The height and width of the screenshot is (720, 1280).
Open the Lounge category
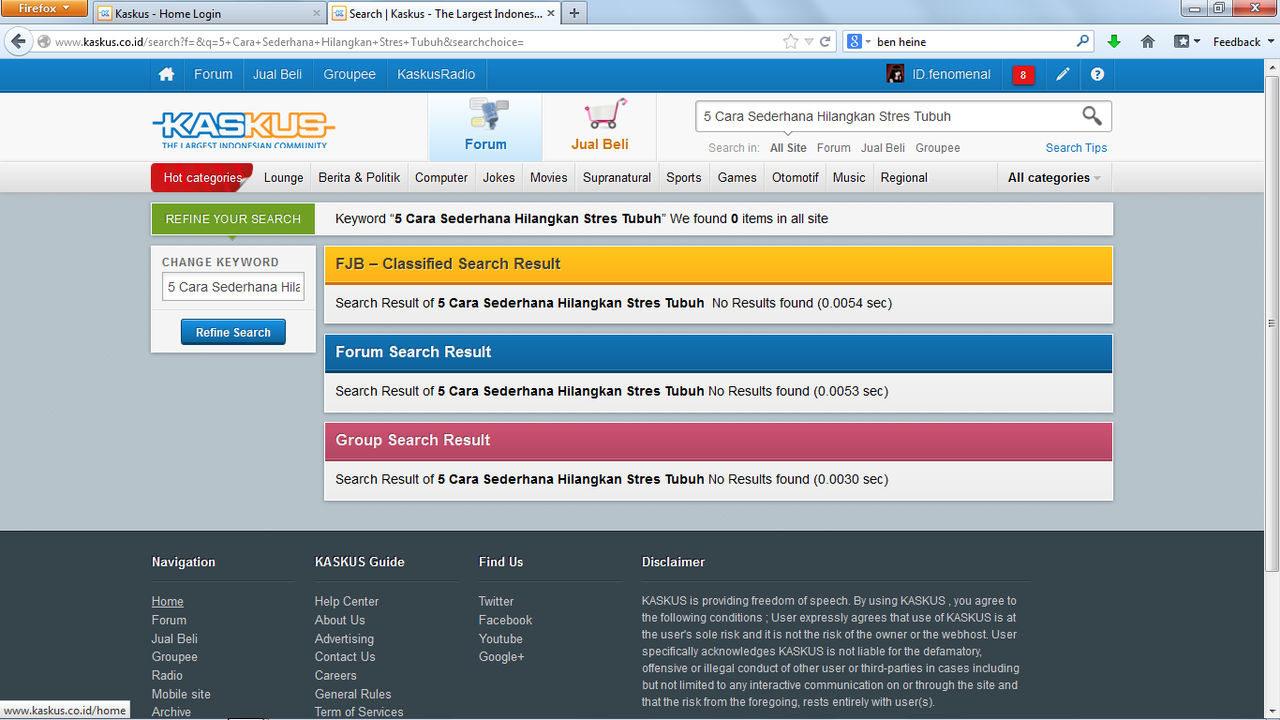click(x=284, y=178)
